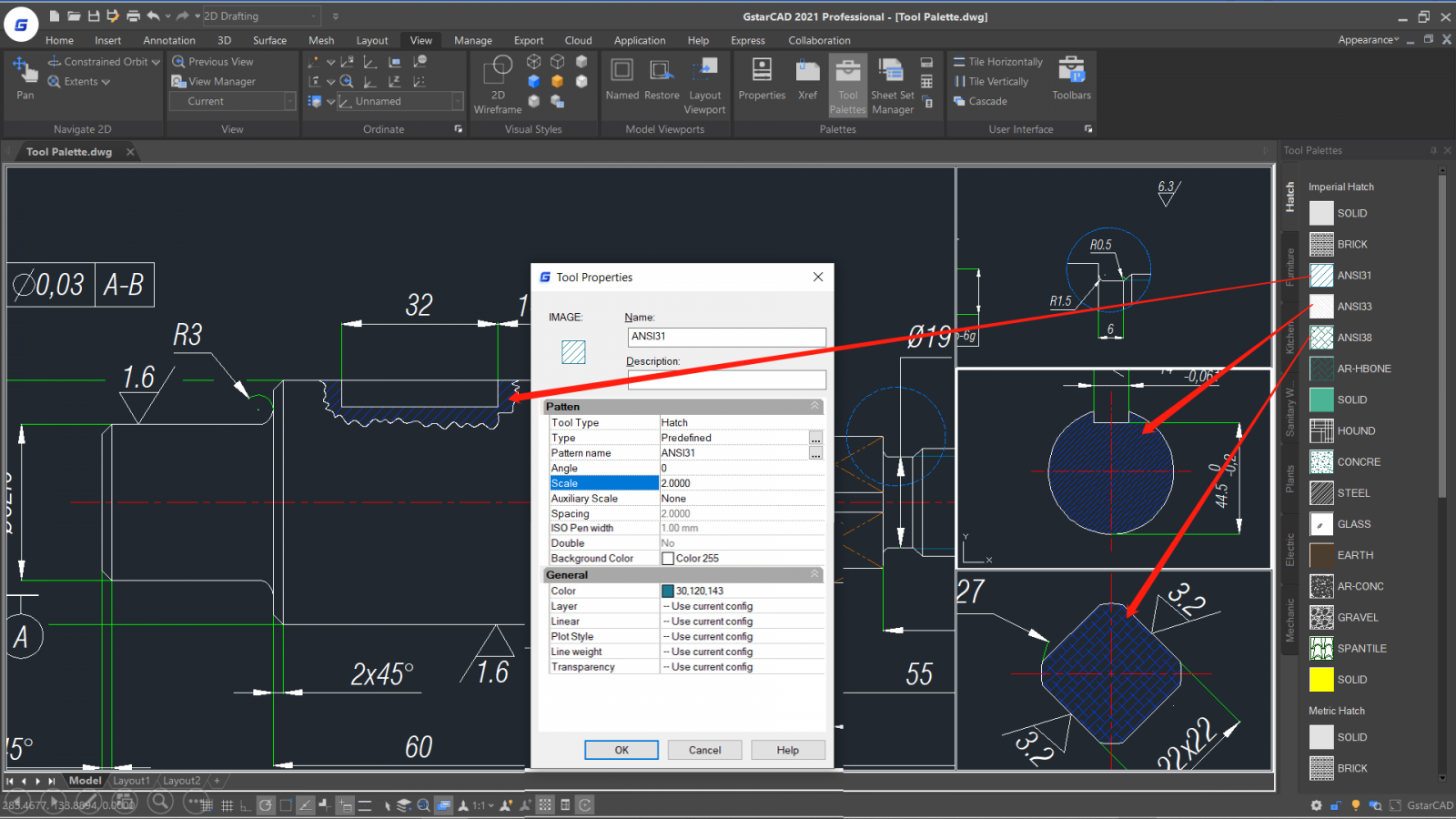
Task: Open the Xref palette
Action: (x=807, y=77)
